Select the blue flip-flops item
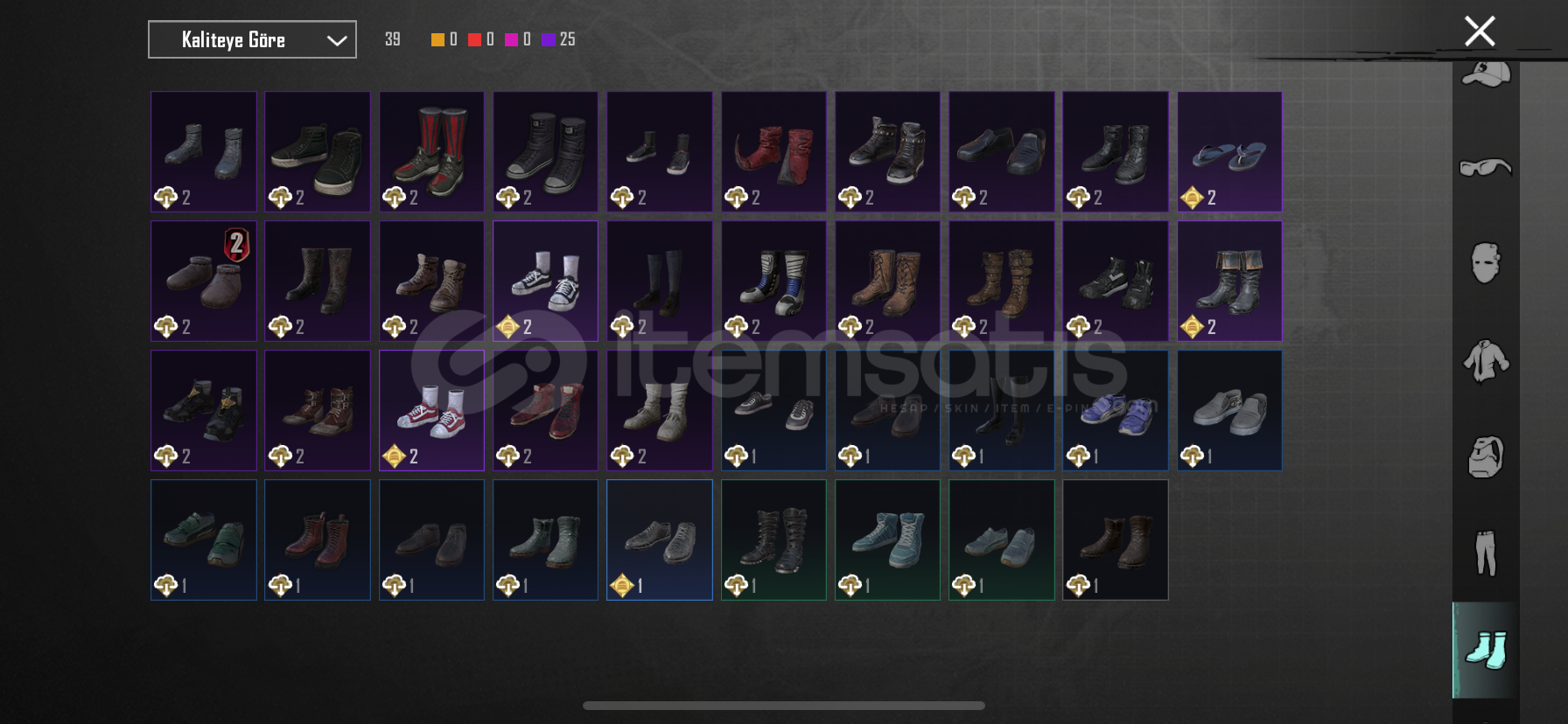The height and width of the screenshot is (724, 1568). [x=1229, y=151]
